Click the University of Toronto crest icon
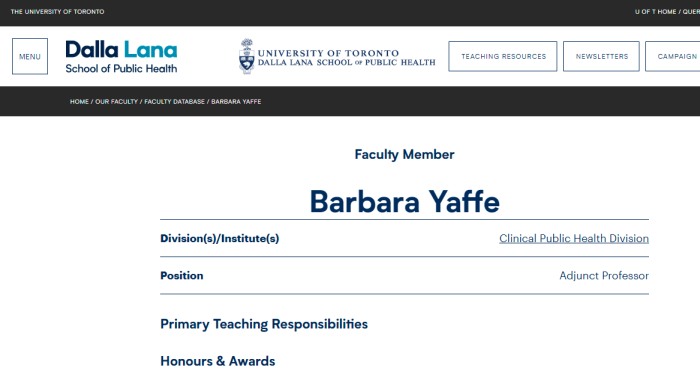700x380 pixels. [x=246, y=56]
